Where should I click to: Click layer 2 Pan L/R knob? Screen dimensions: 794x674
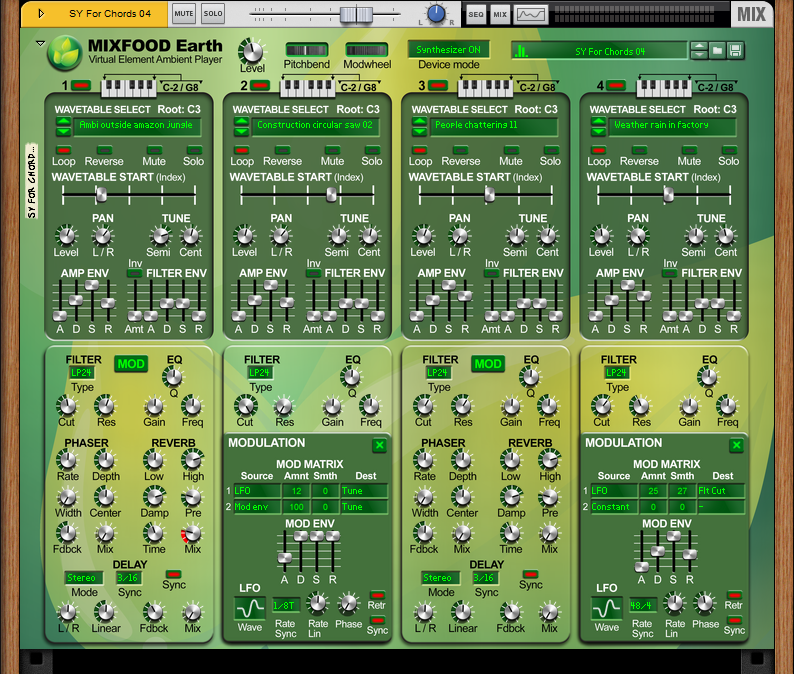click(x=281, y=236)
